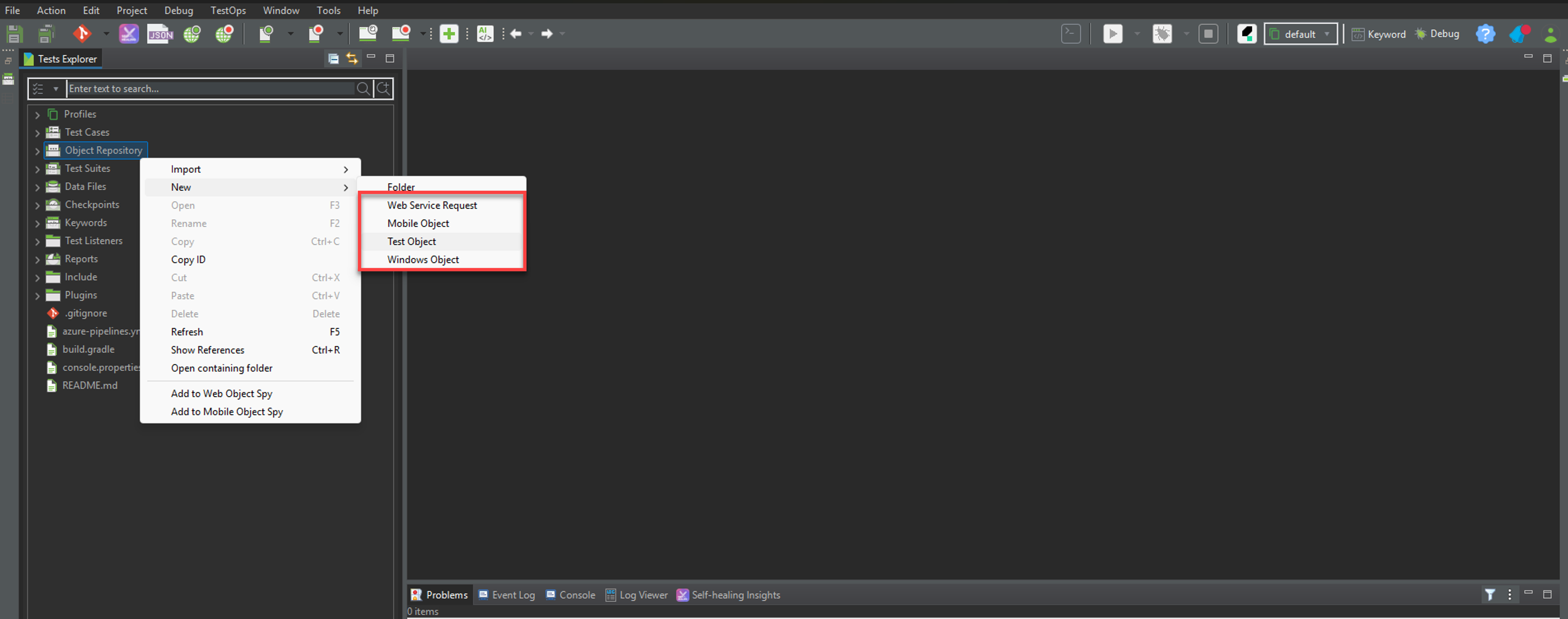Select Test Object from New submenu
This screenshot has width=1568, height=619.
pyautogui.click(x=411, y=242)
